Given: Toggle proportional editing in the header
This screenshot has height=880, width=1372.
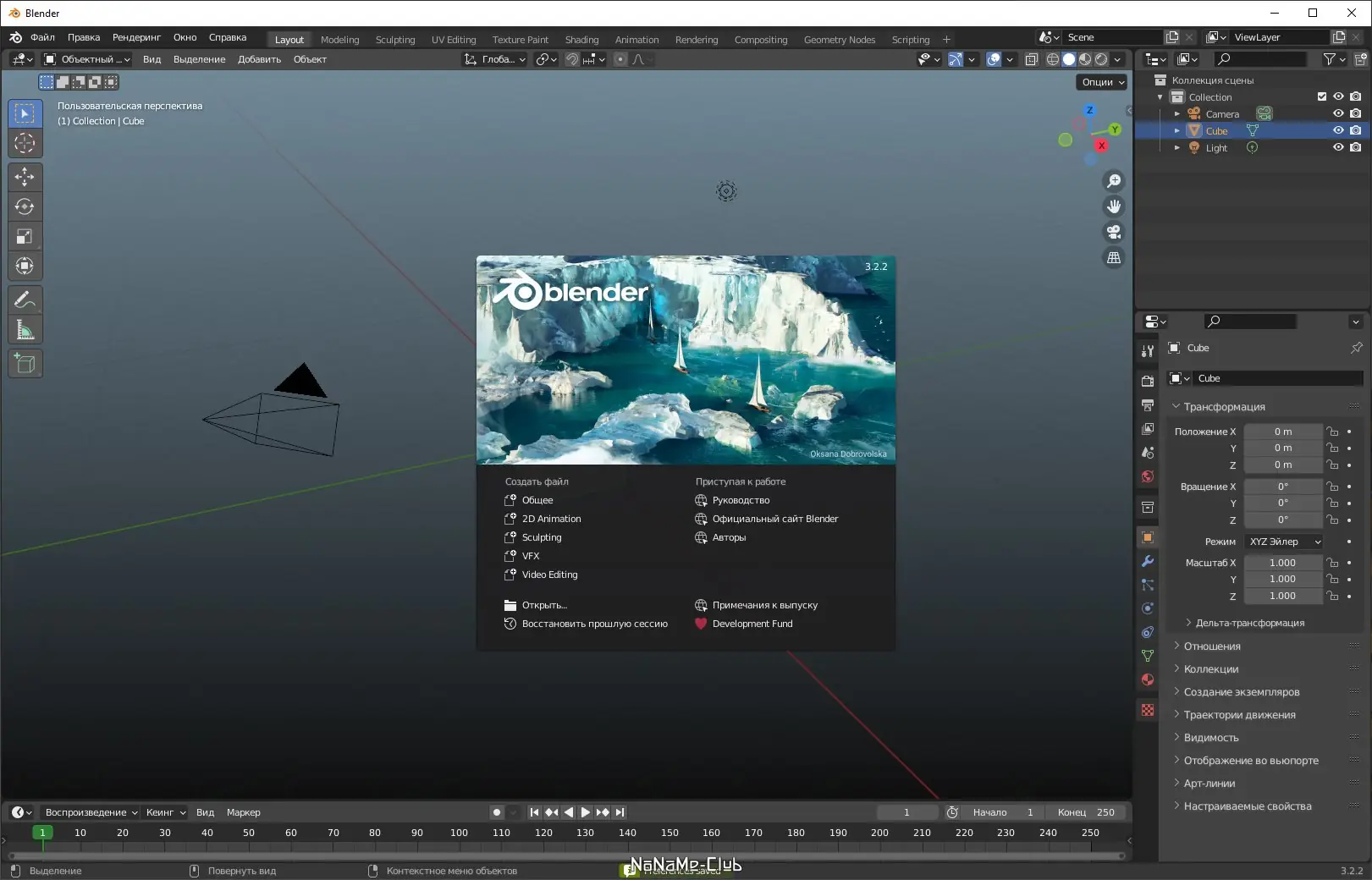Looking at the screenshot, I should coord(620,59).
